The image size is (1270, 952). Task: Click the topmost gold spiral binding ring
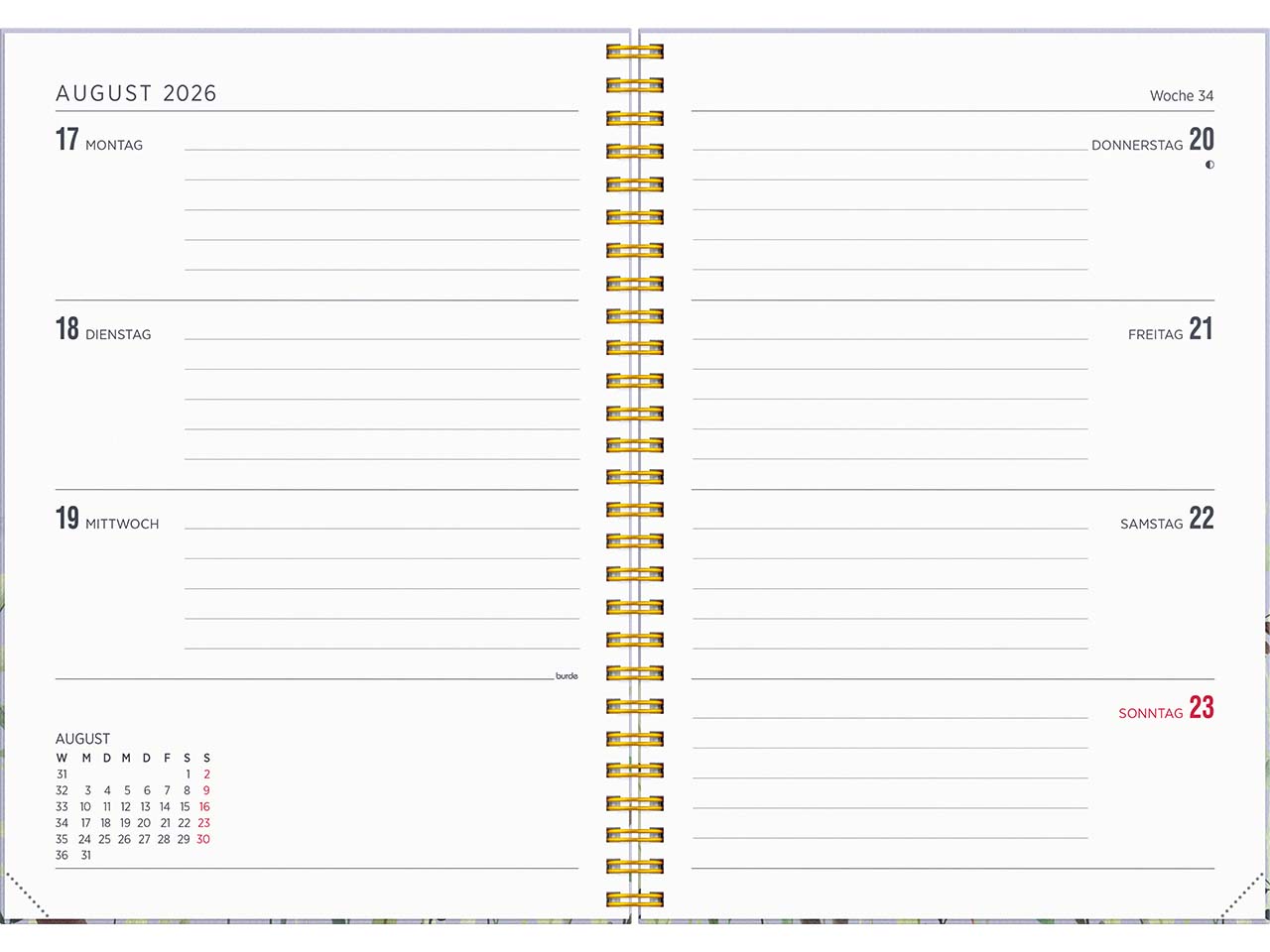pos(635,52)
